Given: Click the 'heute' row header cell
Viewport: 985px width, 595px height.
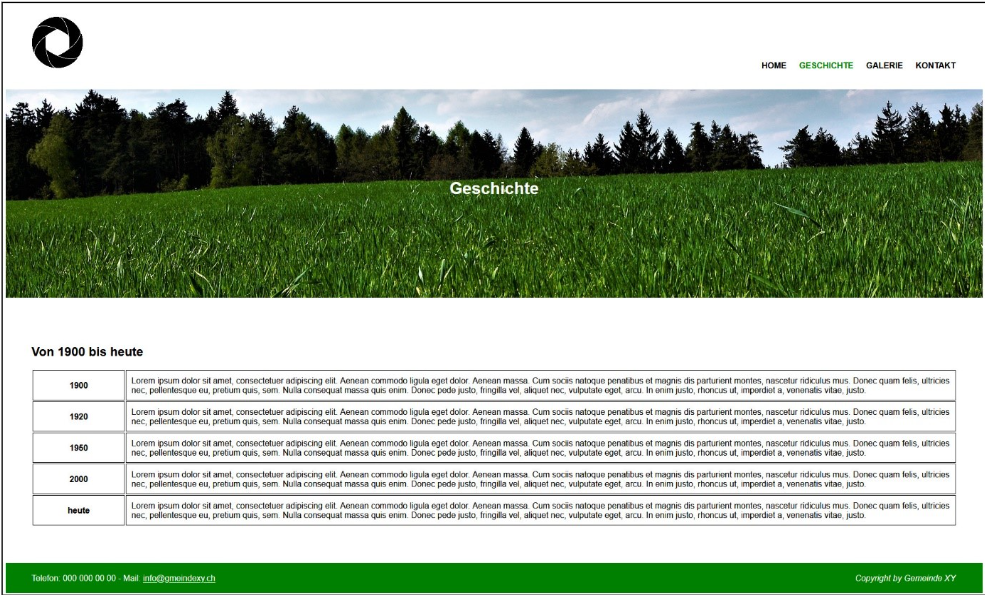Looking at the screenshot, I should pyautogui.click(x=79, y=510).
